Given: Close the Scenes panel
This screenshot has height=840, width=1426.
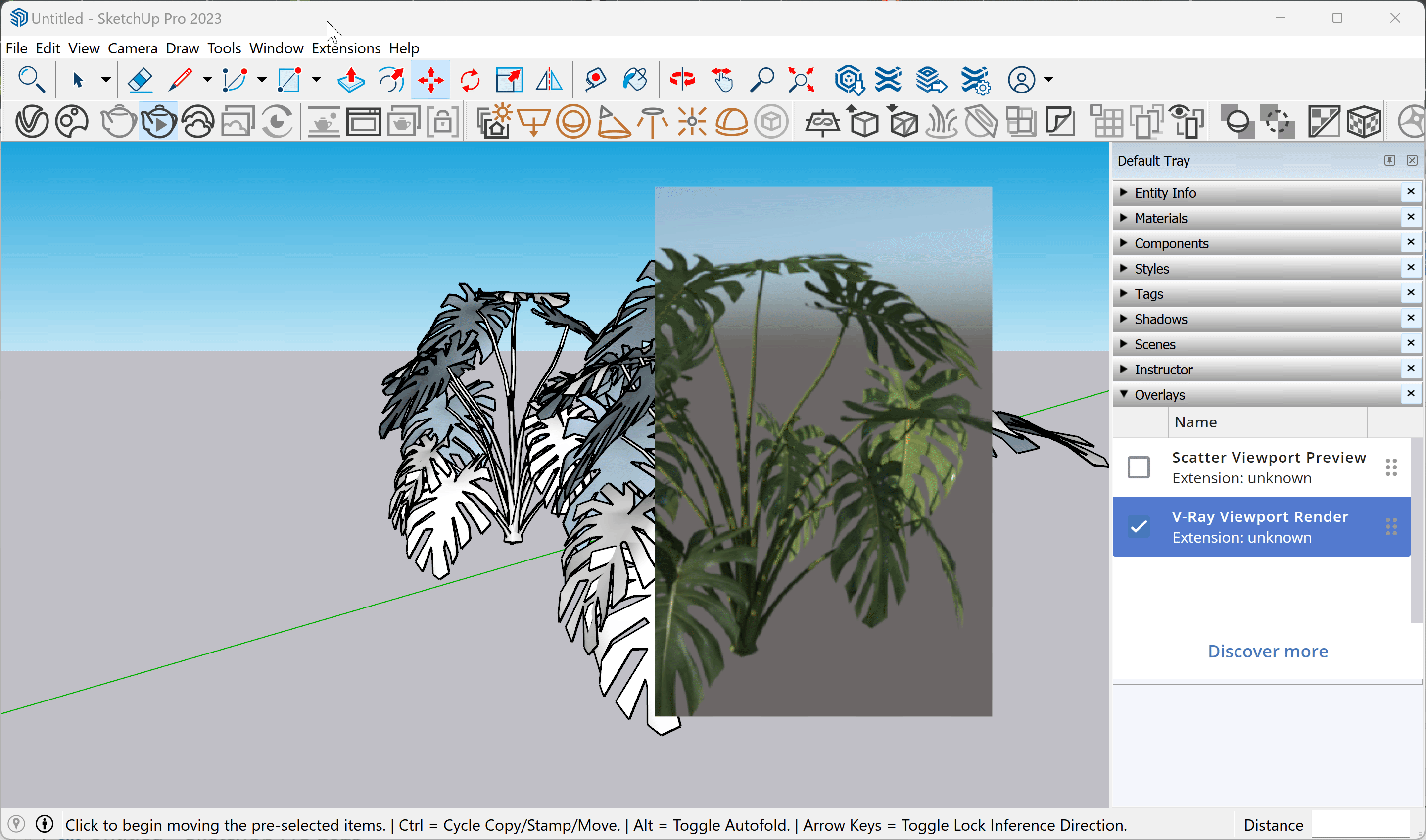Looking at the screenshot, I should 1411,343.
